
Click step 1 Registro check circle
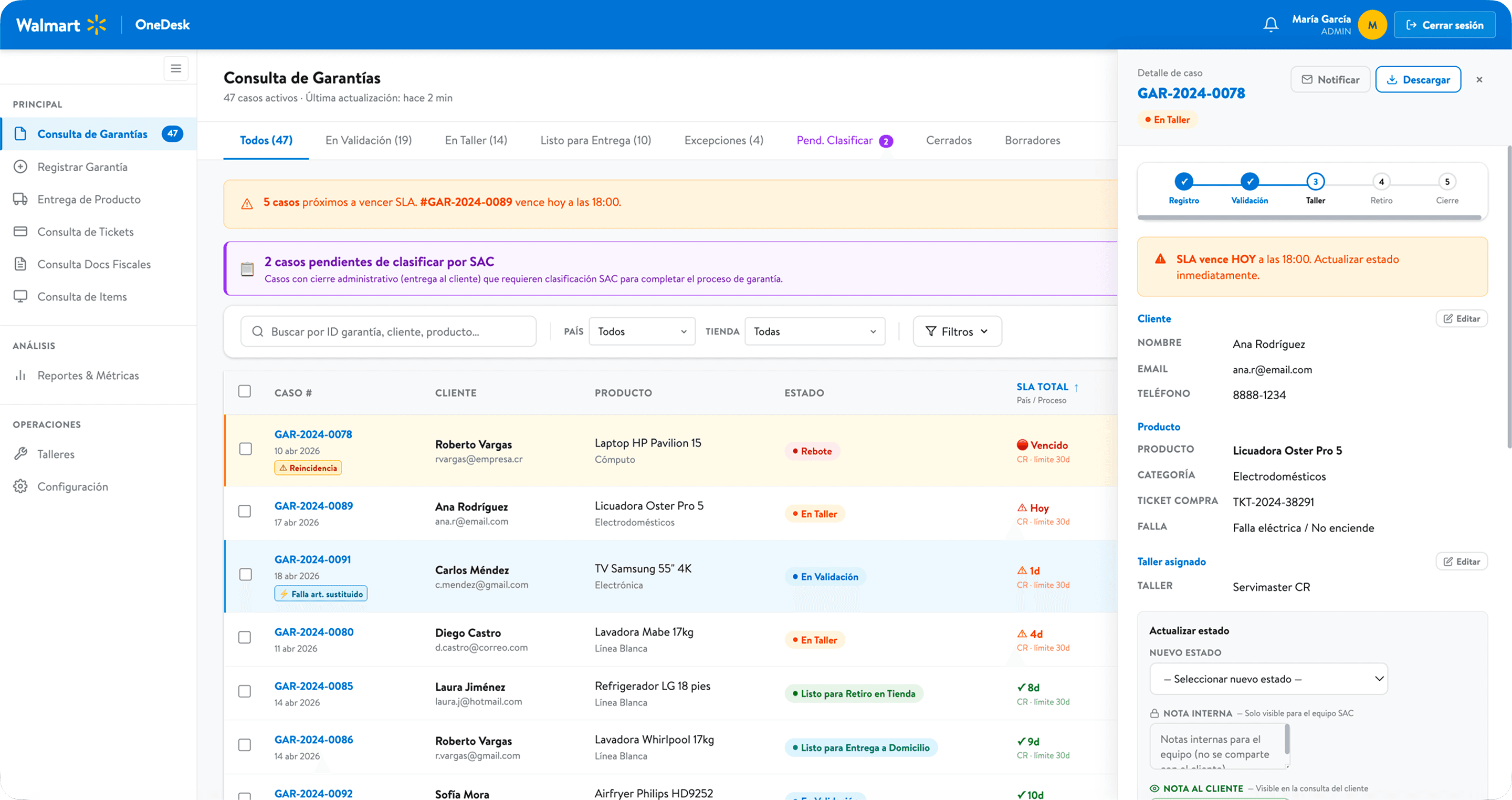1183,182
